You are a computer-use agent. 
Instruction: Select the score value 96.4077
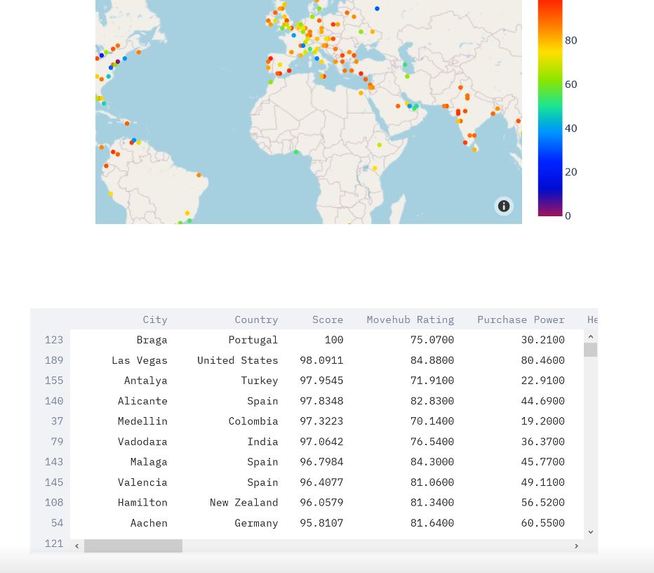pyautogui.click(x=321, y=482)
